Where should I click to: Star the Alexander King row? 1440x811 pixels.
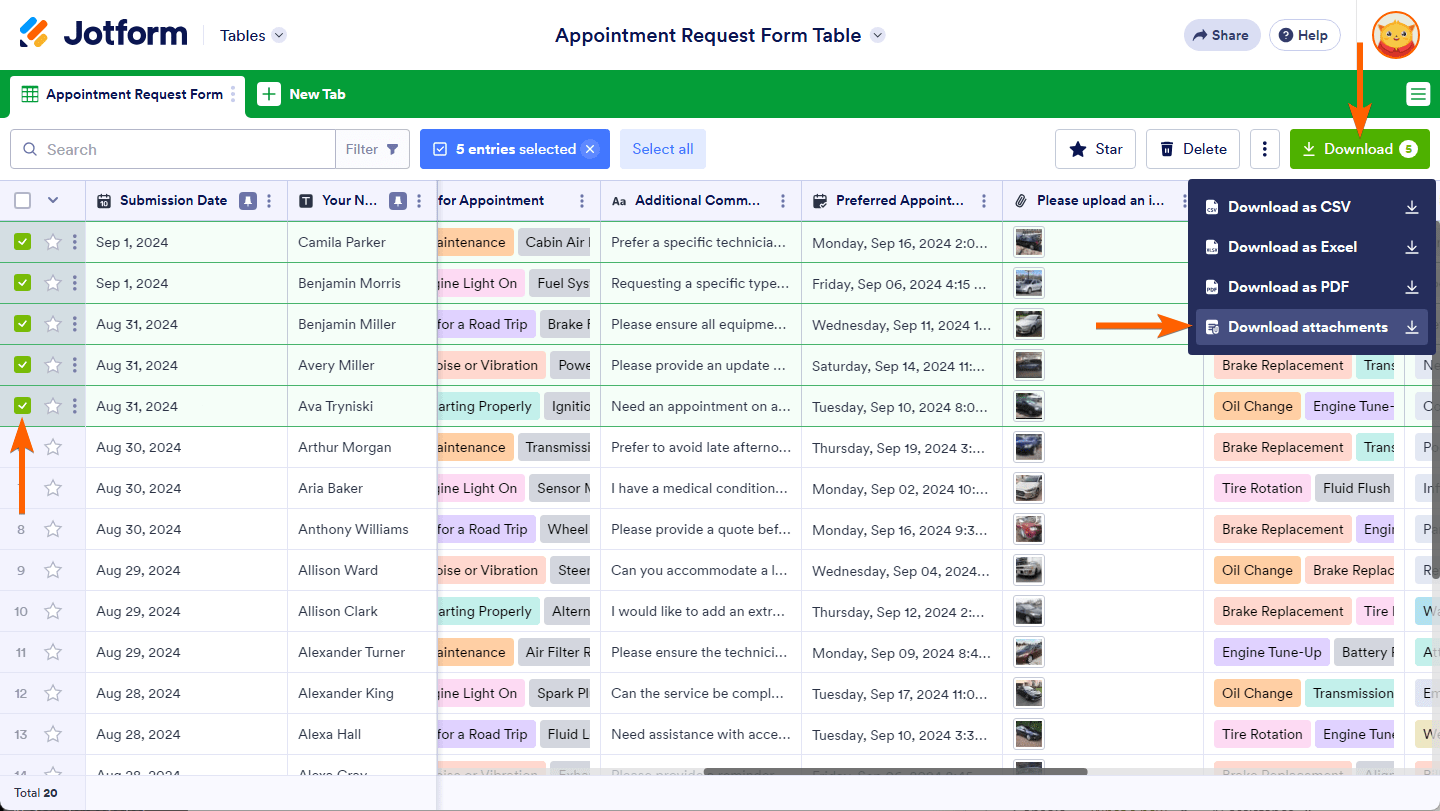pyautogui.click(x=53, y=693)
